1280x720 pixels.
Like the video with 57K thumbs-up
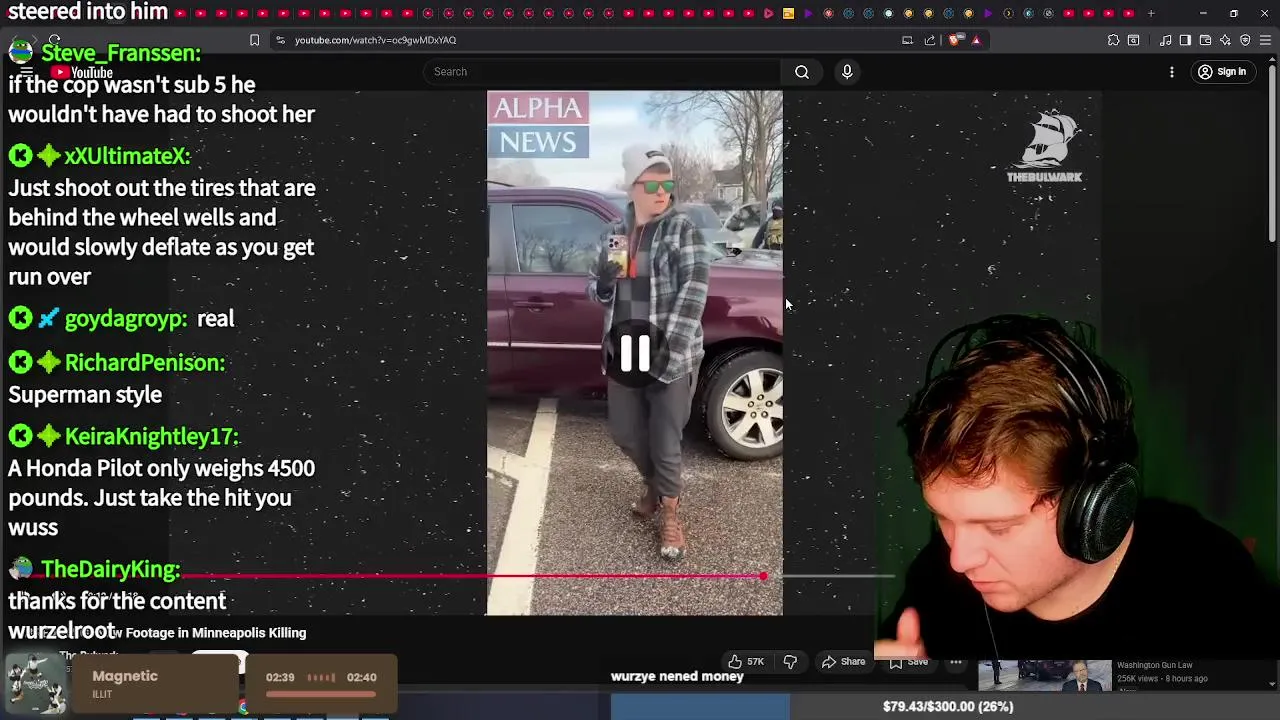[746, 662]
